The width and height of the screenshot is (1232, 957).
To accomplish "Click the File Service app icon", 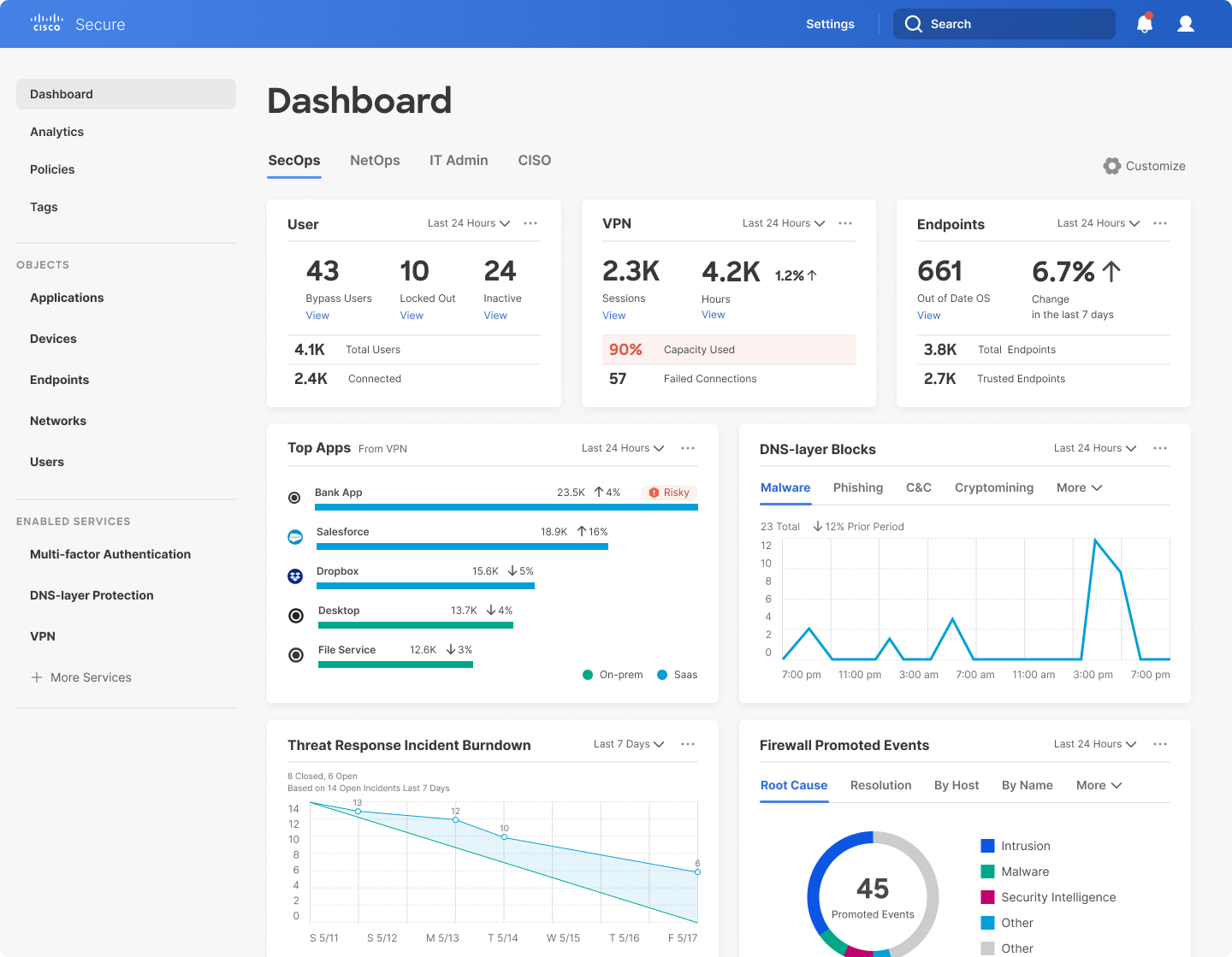I will [296, 655].
